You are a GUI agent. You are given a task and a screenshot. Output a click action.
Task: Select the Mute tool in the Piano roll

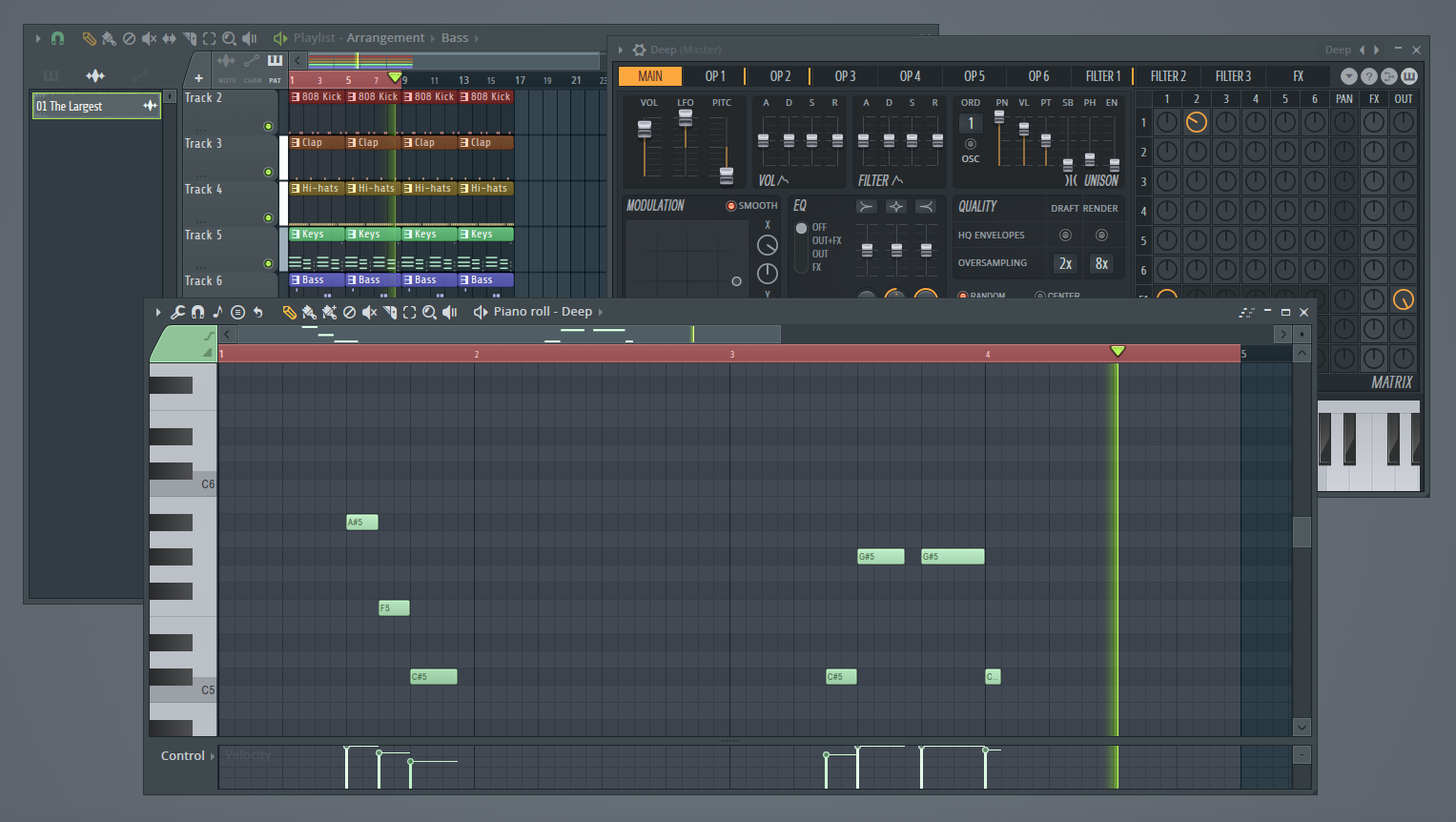pos(369,311)
